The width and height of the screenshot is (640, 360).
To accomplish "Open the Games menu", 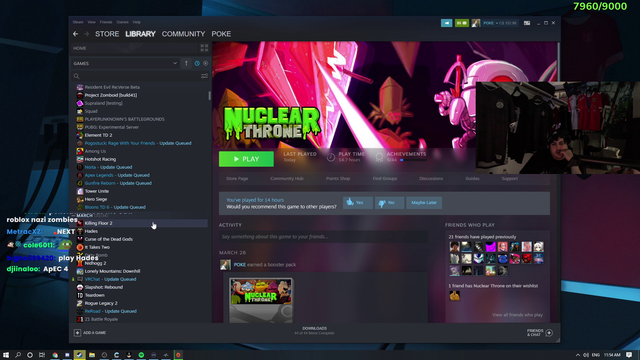I will coord(122,22).
